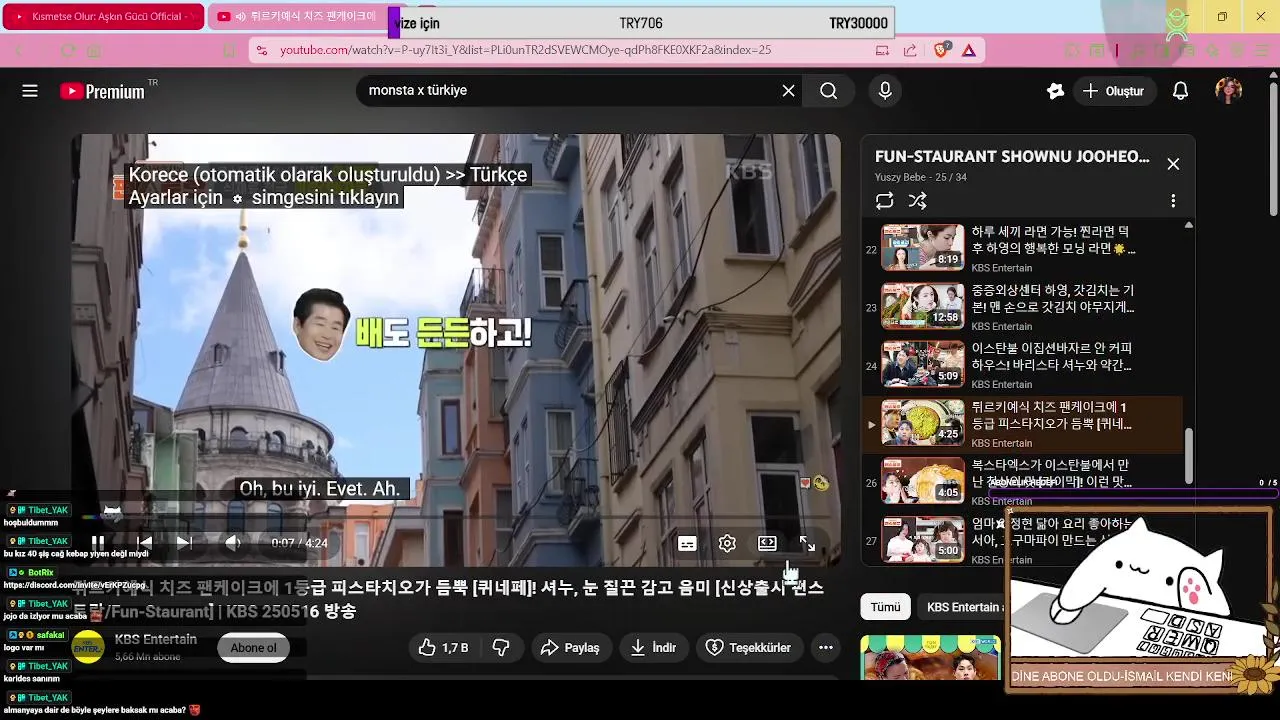
Task: Open player settings gear
Action: (x=727, y=543)
